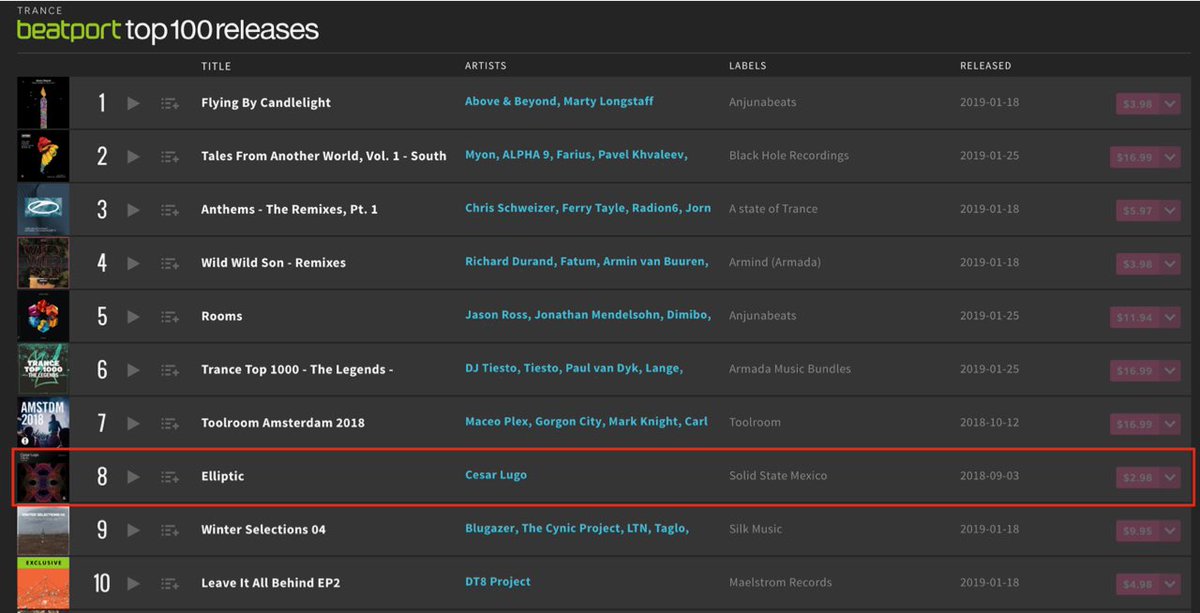Open purchase options arrow for Anthems Remixes
The image size is (1200, 613).
[x=1171, y=210]
